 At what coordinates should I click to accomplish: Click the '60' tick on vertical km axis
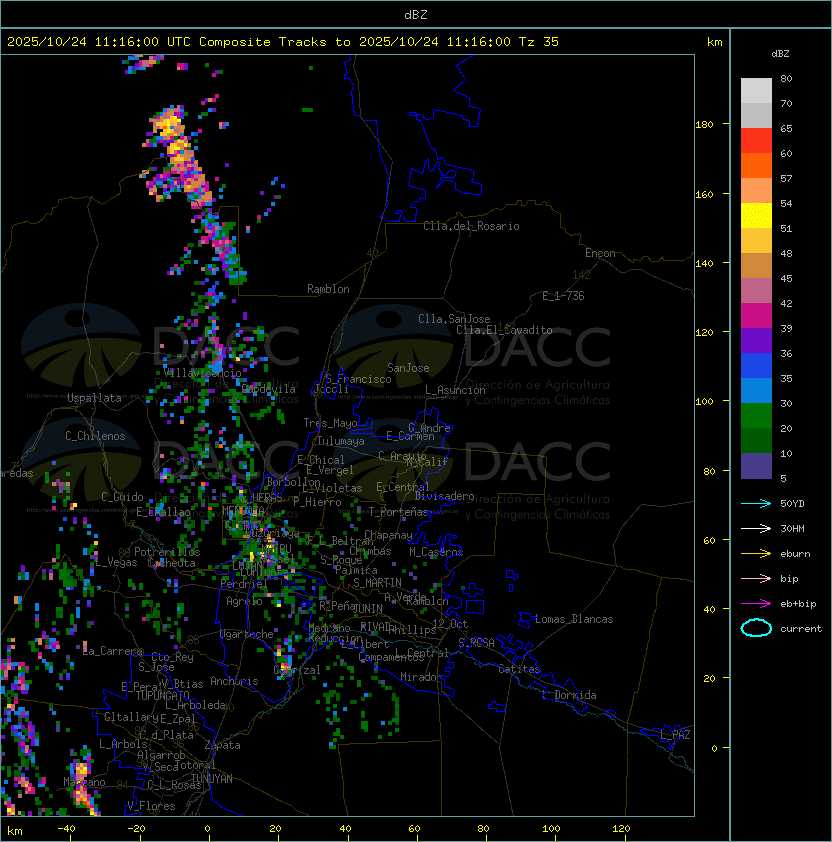pyautogui.click(x=709, y=540)
